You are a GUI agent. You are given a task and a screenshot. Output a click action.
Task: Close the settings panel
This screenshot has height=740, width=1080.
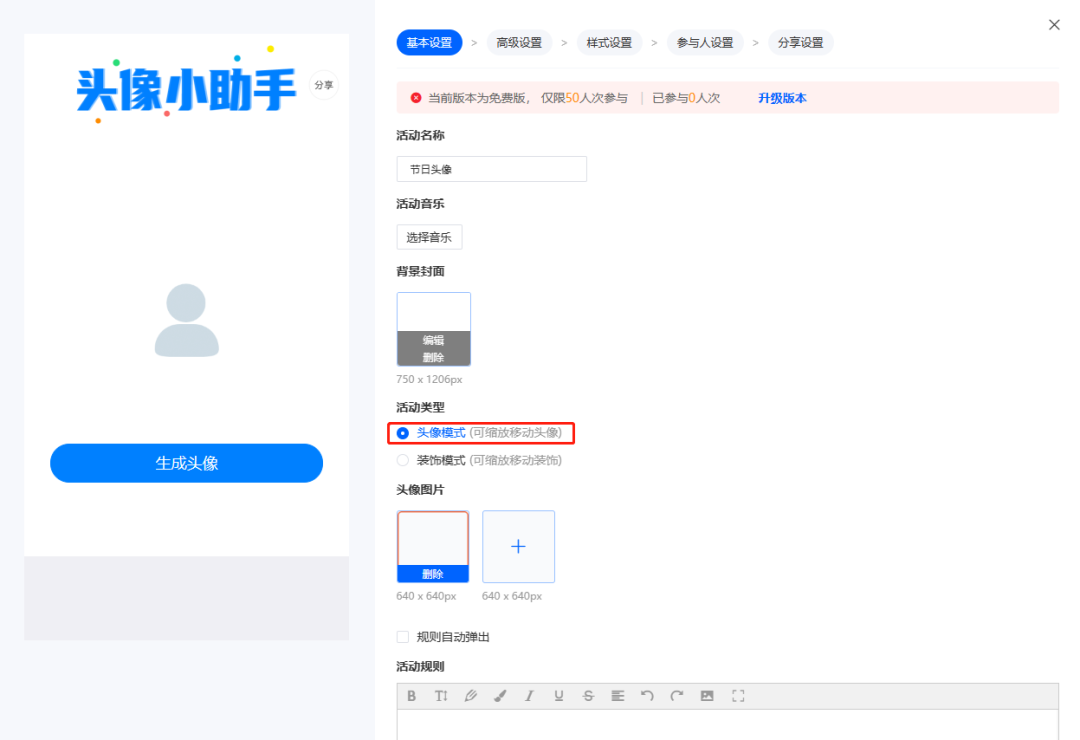[1054, 25]
